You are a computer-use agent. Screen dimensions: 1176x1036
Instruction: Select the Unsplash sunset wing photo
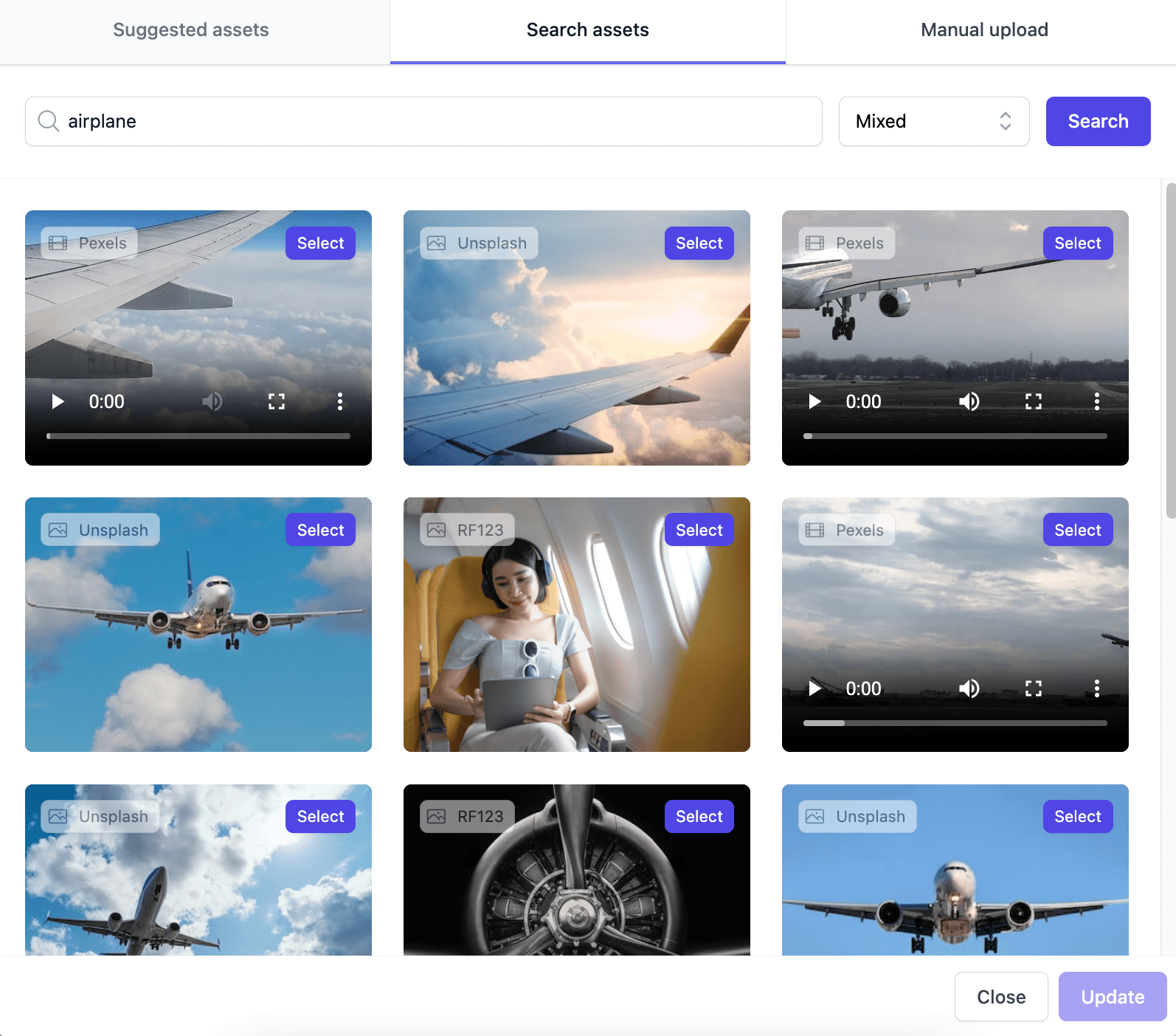click(x=699, y=243)
